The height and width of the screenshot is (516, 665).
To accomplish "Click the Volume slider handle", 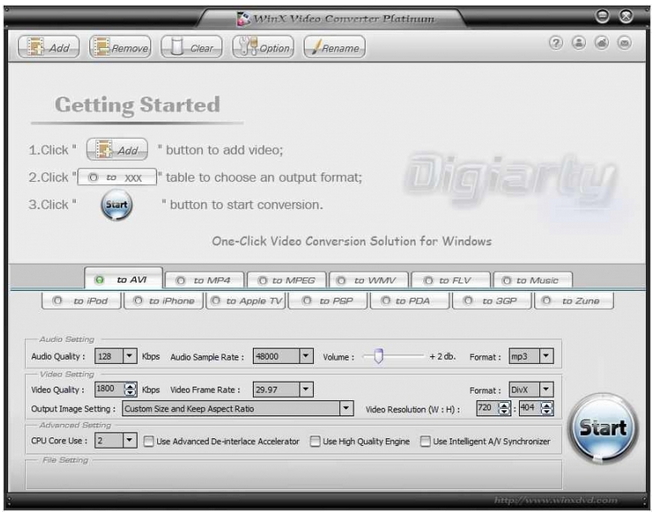I will (378, 355).
